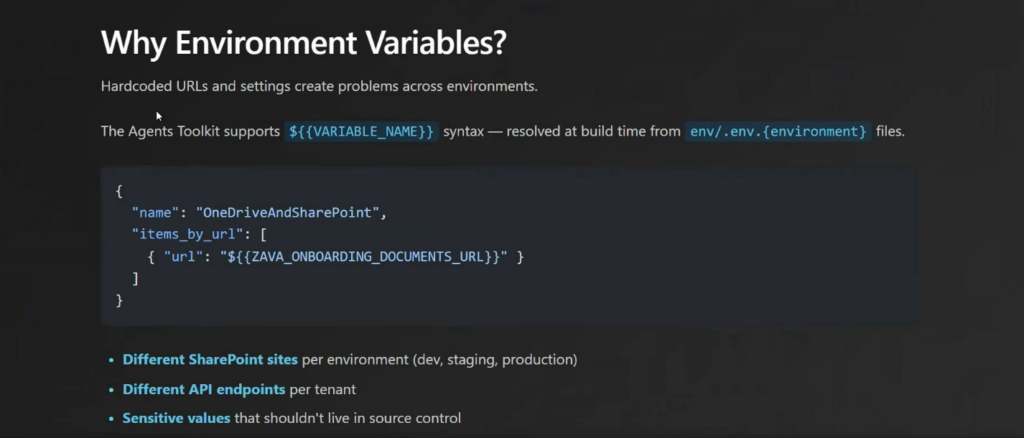Click the "url" key in the JSON snippet
Viewport: 1024px width, 438px height.
pyautogui.click(x=181, y=257)
